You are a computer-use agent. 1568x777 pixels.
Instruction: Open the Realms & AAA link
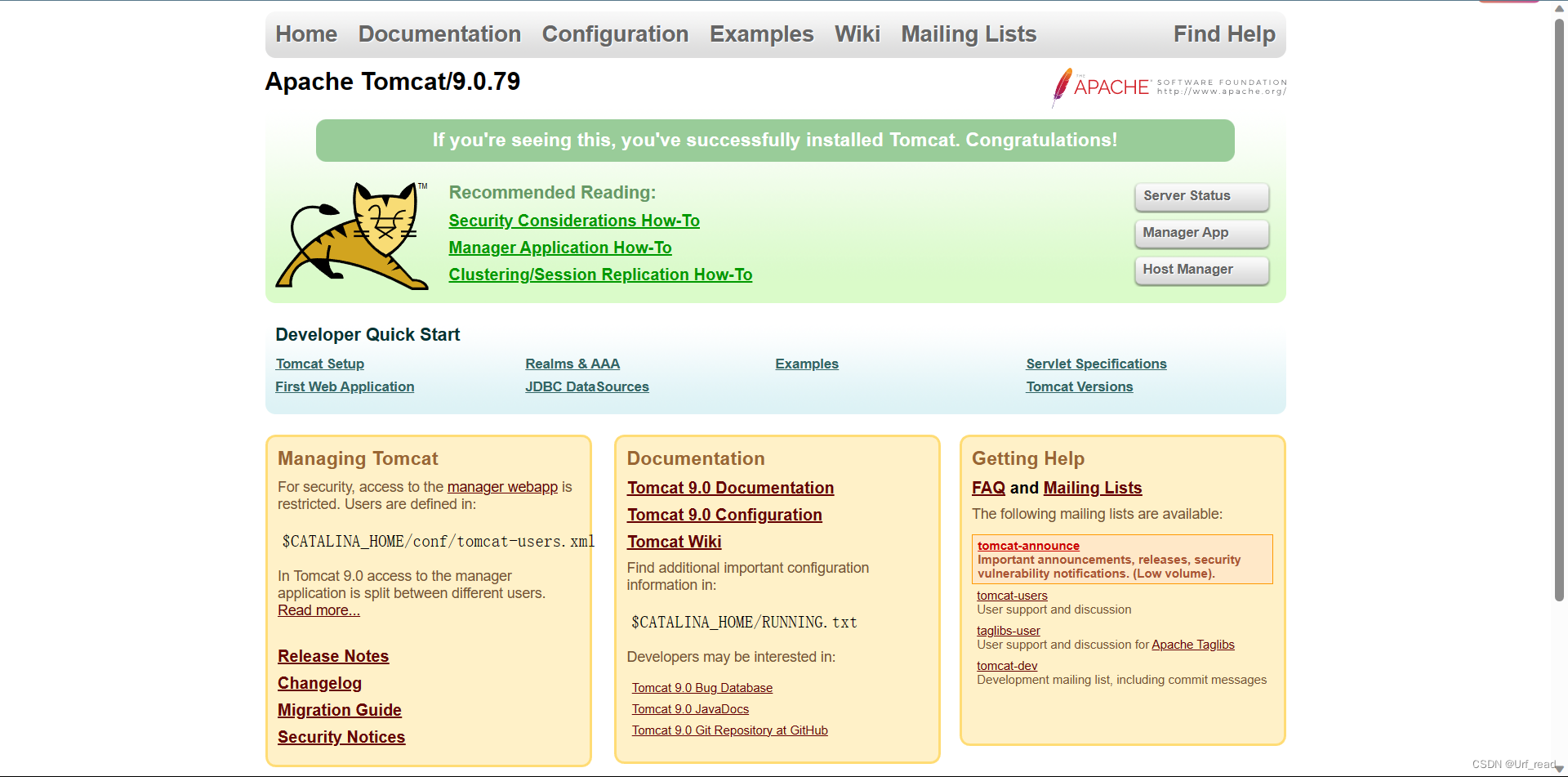(x=572, y=364)
